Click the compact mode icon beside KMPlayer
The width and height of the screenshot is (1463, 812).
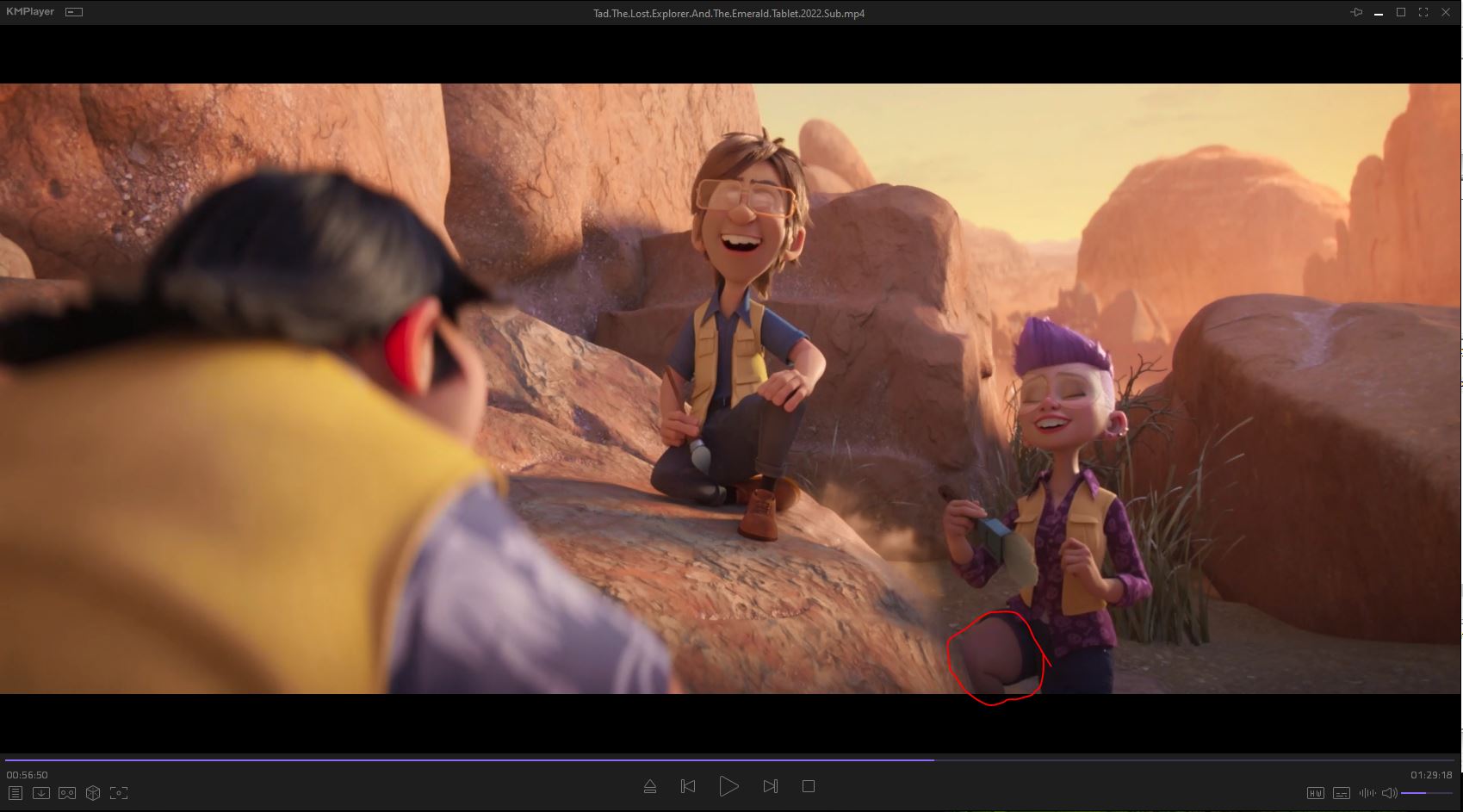coord(74,12)
